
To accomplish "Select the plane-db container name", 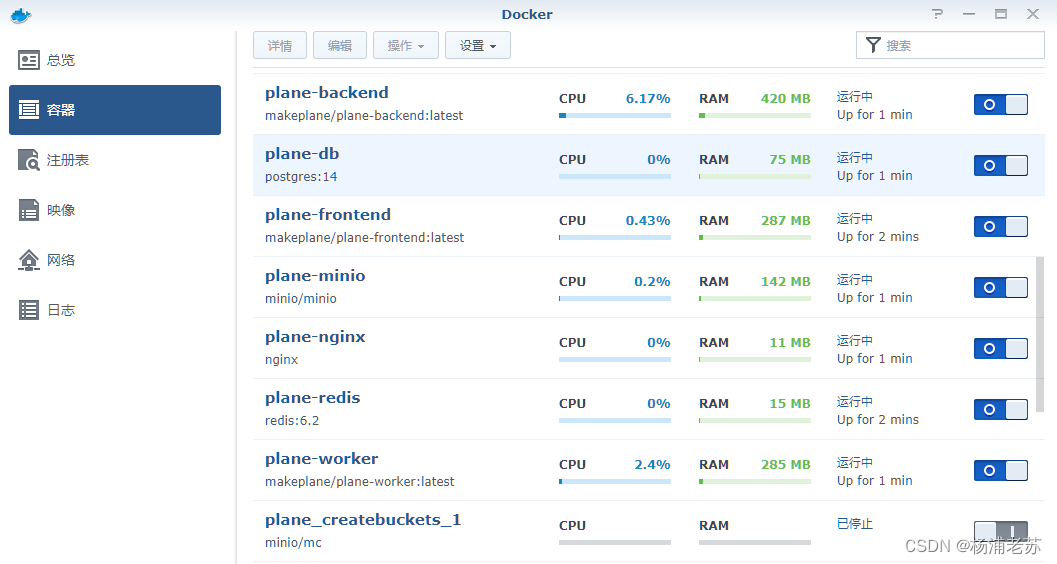I will [302, 154].
